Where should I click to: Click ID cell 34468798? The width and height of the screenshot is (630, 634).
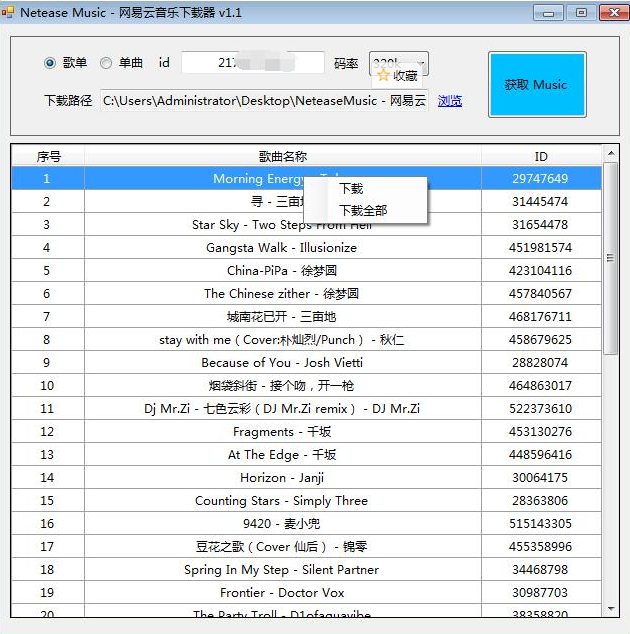pos(541,570)
